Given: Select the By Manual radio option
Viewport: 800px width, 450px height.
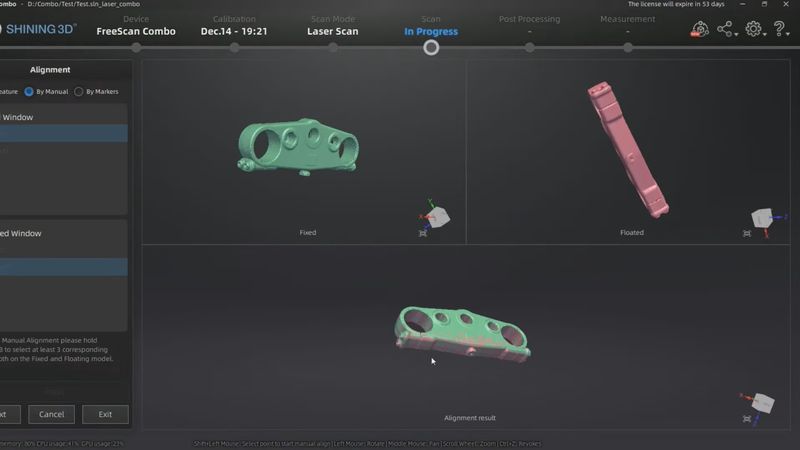Looking at the screenshot, I should coord(29,91).
